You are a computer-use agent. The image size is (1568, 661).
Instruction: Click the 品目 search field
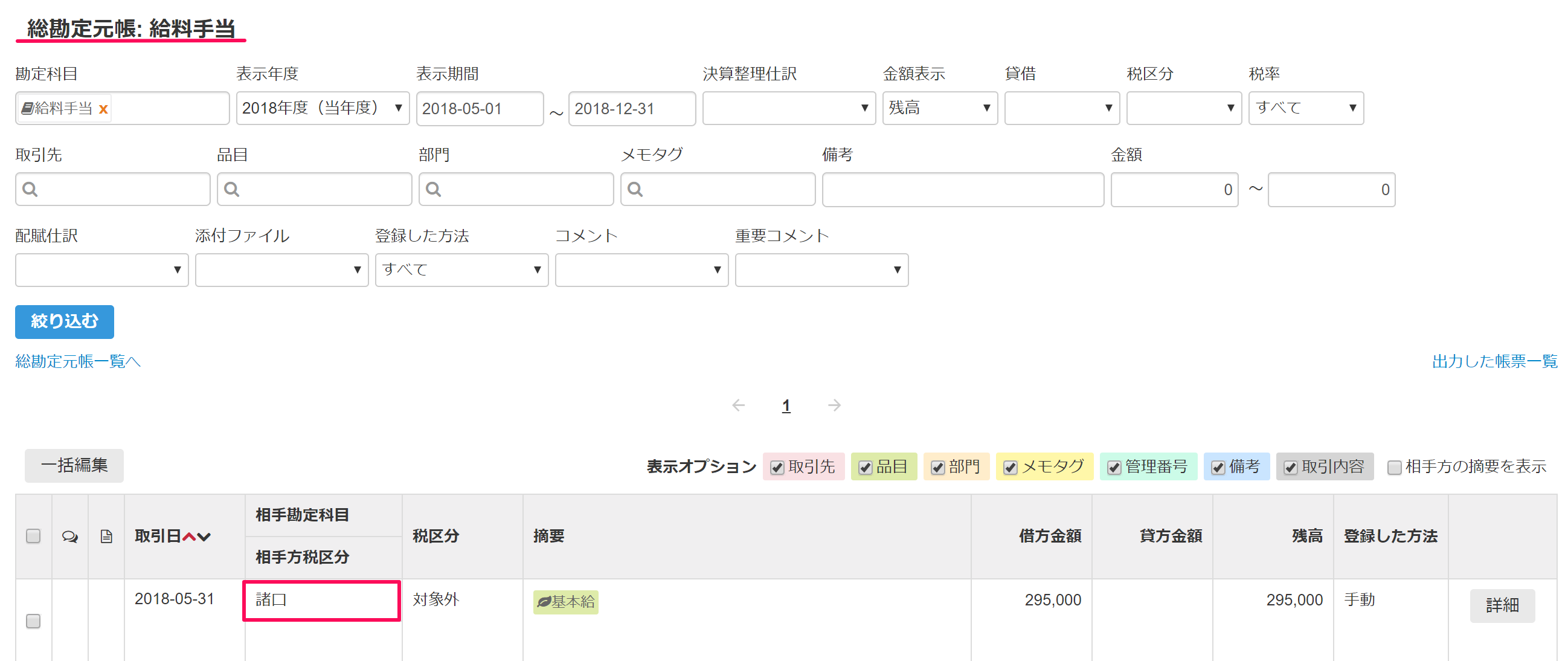(x=315, y=189)
